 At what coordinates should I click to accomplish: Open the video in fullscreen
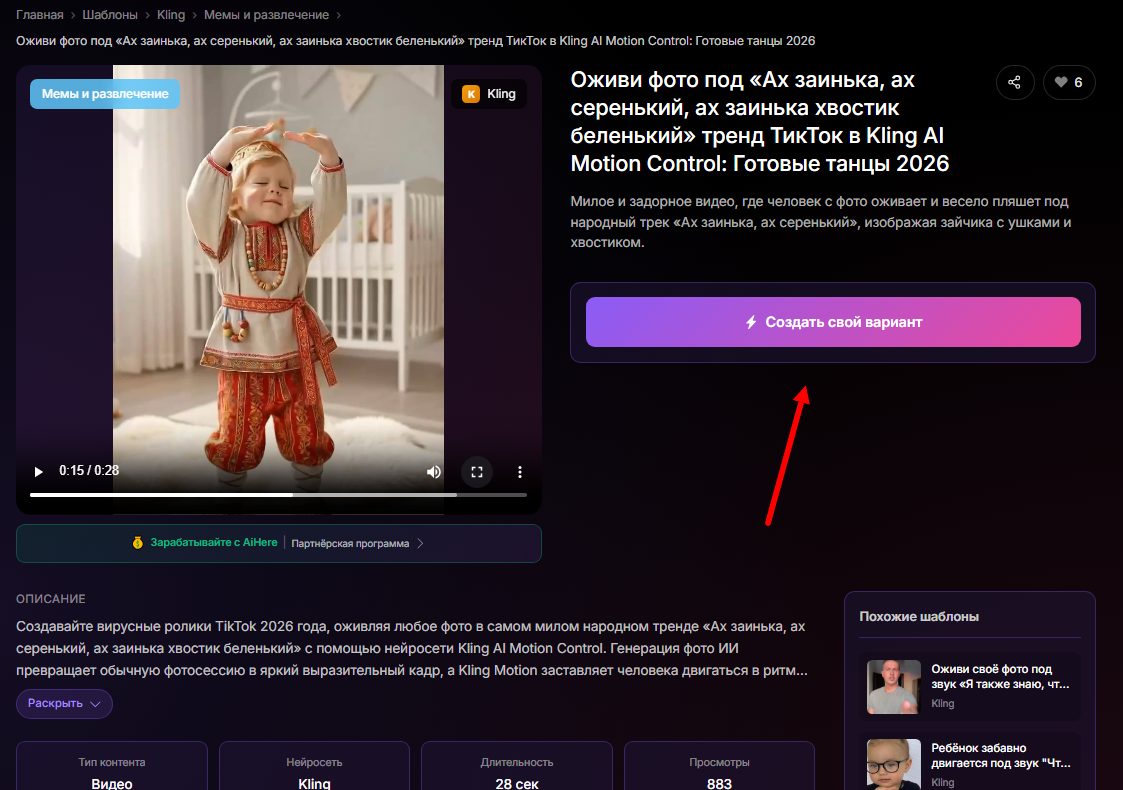(x=477, y=472)
